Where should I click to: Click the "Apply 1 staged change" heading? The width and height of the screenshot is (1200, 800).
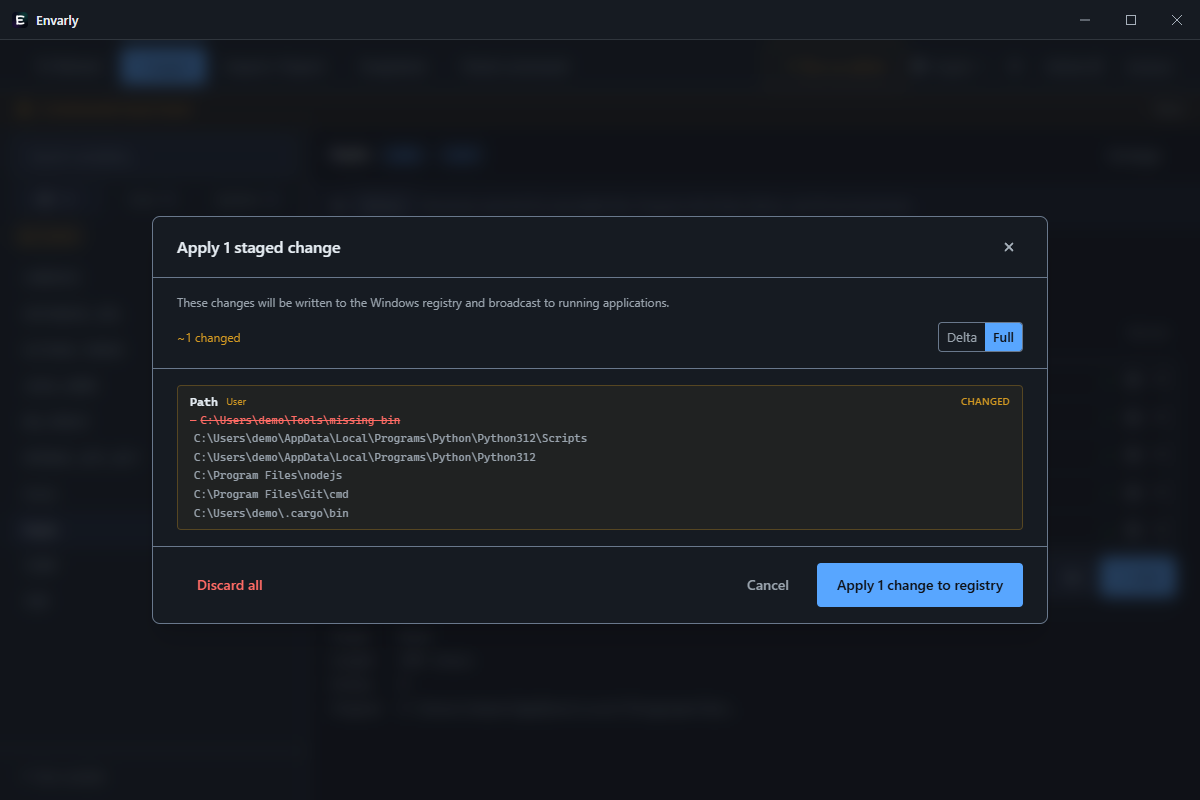click(259, 247)
